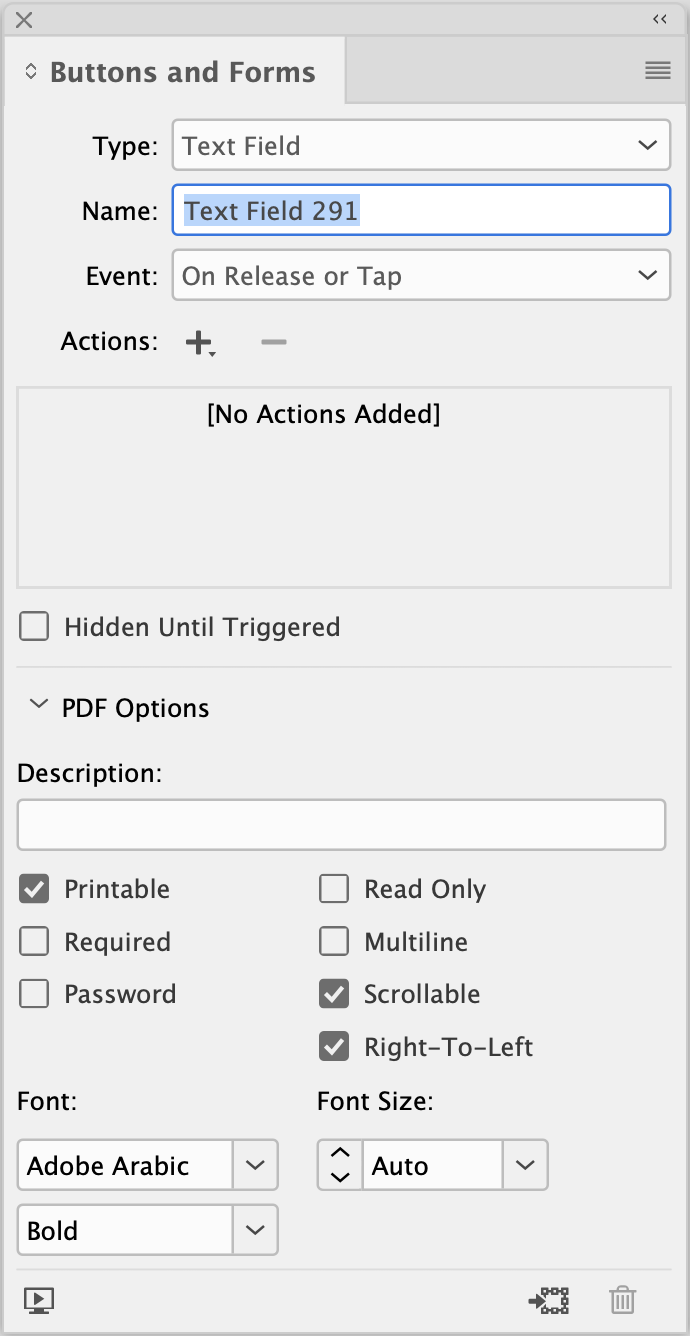Viewport: 690px width, 1336px height.
Task: Click the add action plus icon
Action: point(199,342)
